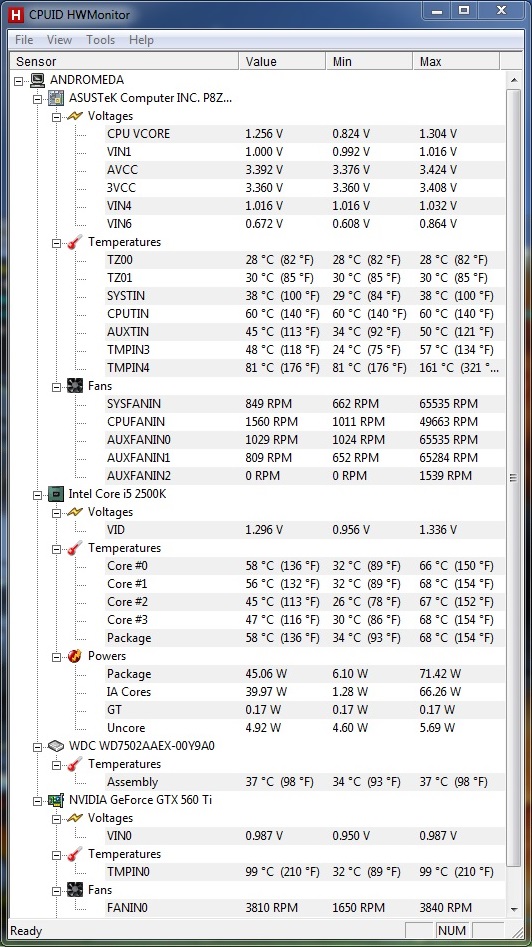Click the HWMonitor red H title icon
The width and height of the screenshot is (532, 947).
[x=18, y=14]
